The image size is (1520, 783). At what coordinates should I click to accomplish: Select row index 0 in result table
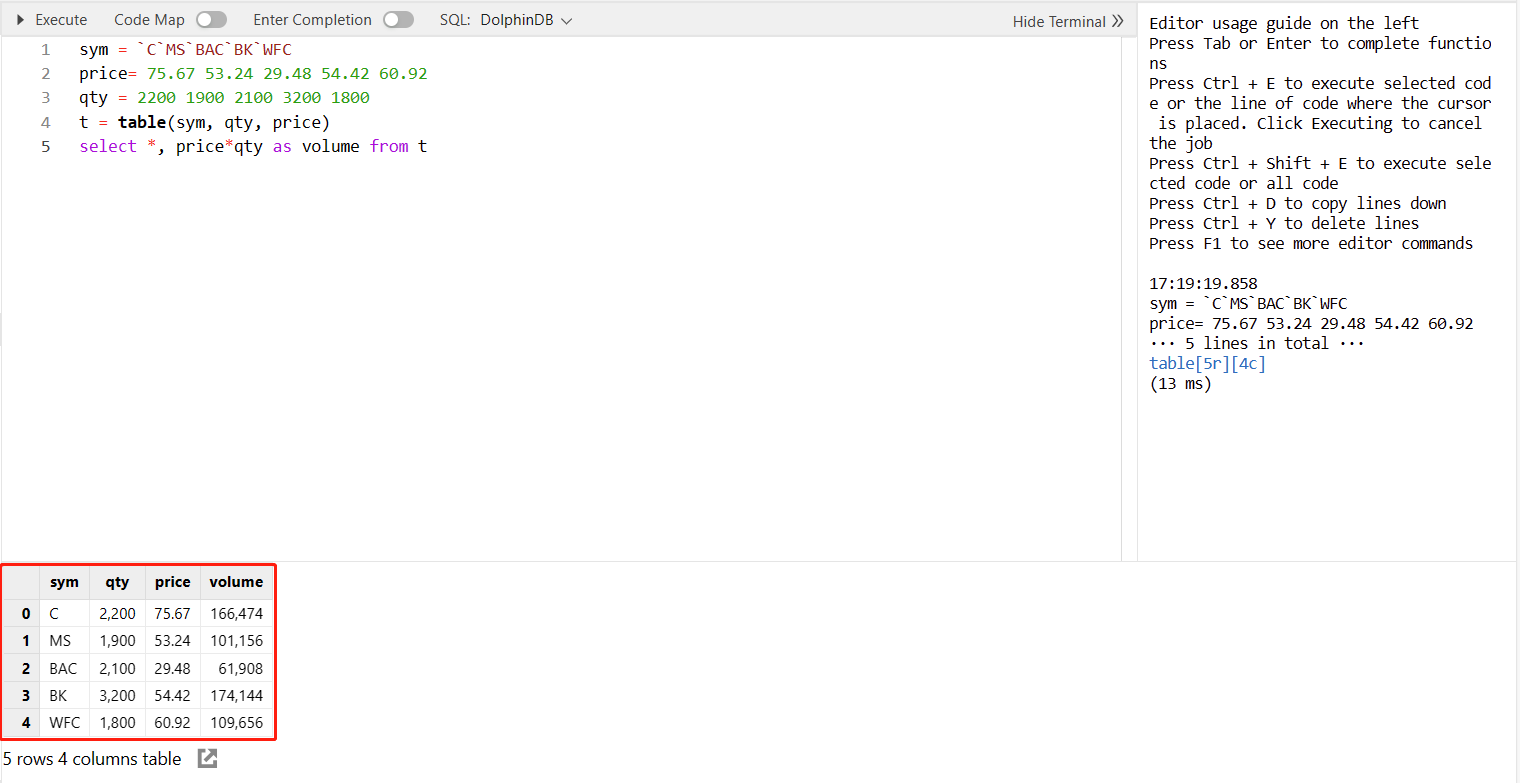tap(26, 614)
